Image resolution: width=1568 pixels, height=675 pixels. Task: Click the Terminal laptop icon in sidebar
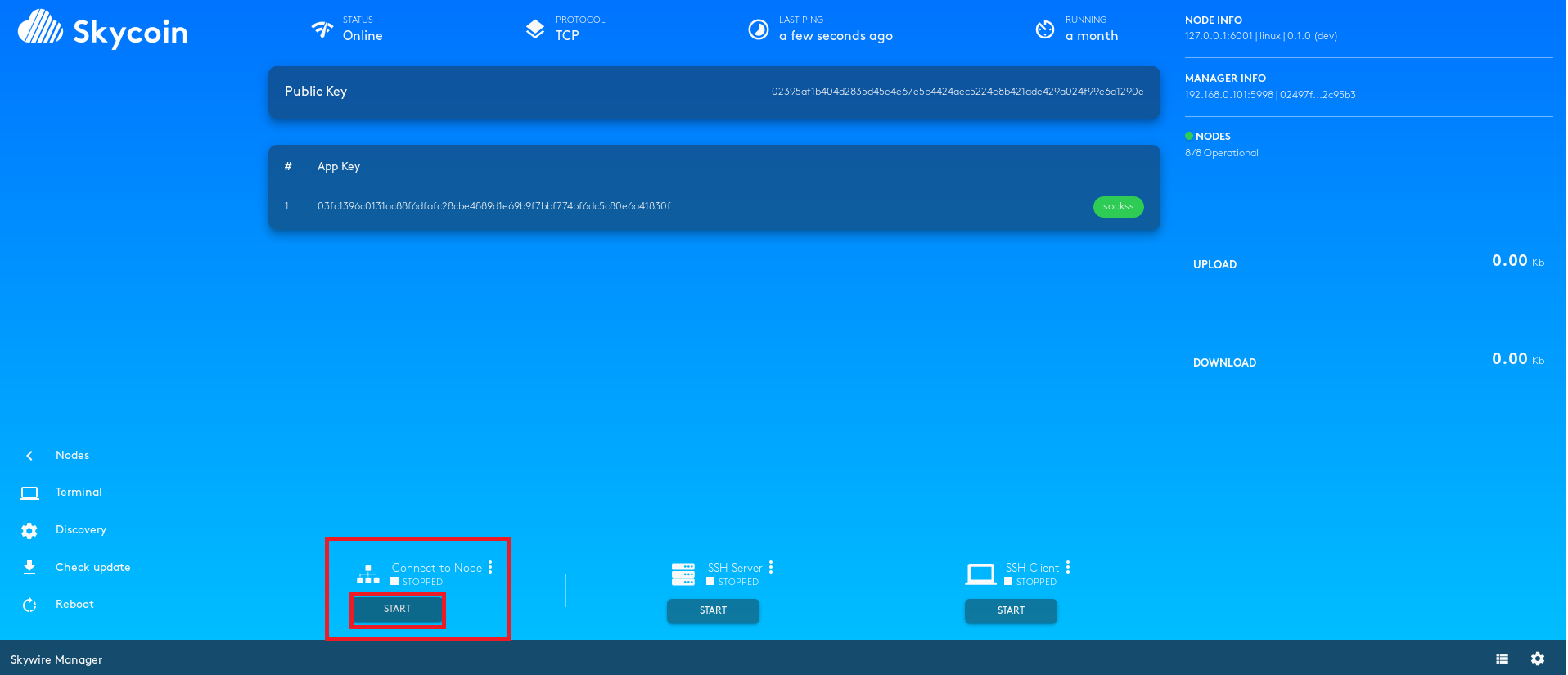[29, 493]
